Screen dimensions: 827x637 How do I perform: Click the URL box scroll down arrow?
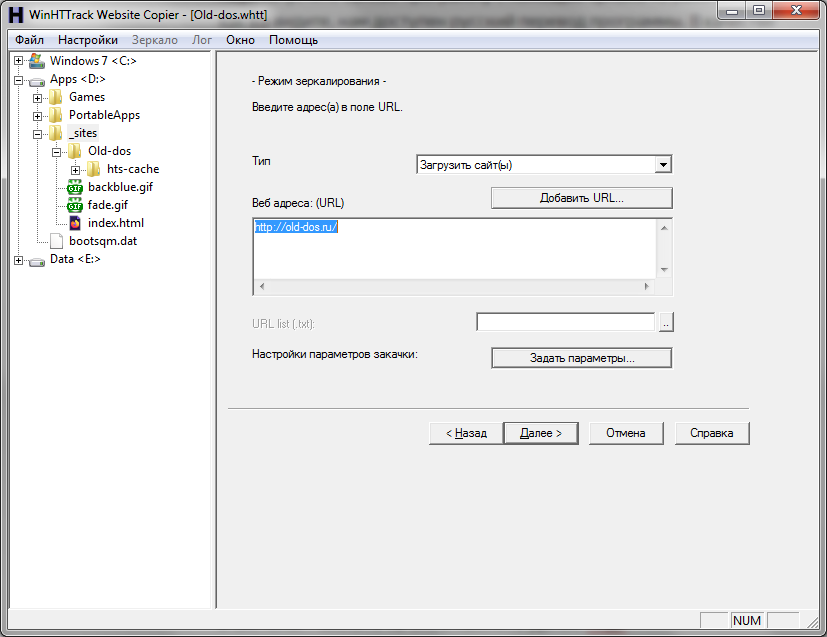[x=664, y=270]
